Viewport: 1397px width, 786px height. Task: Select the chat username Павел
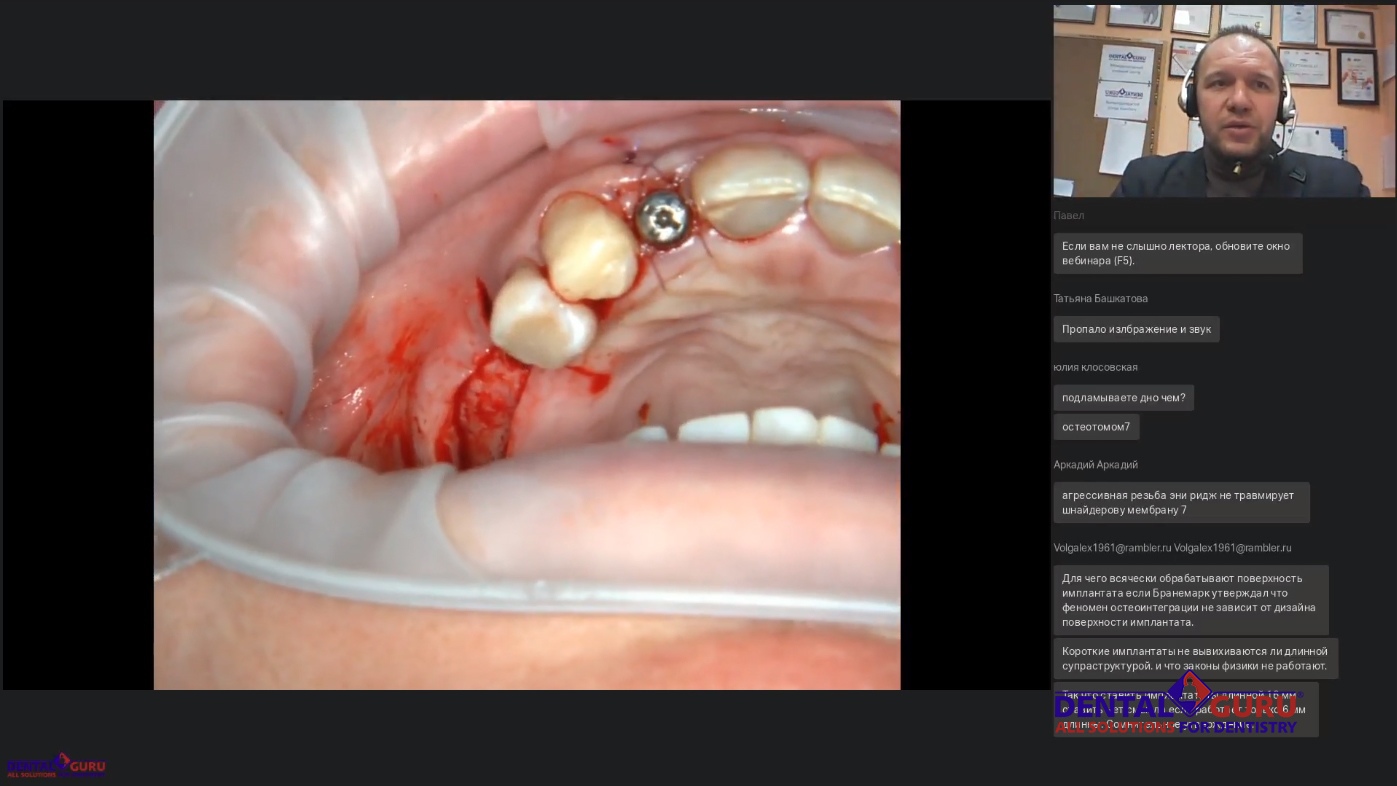click(1068, 215)
